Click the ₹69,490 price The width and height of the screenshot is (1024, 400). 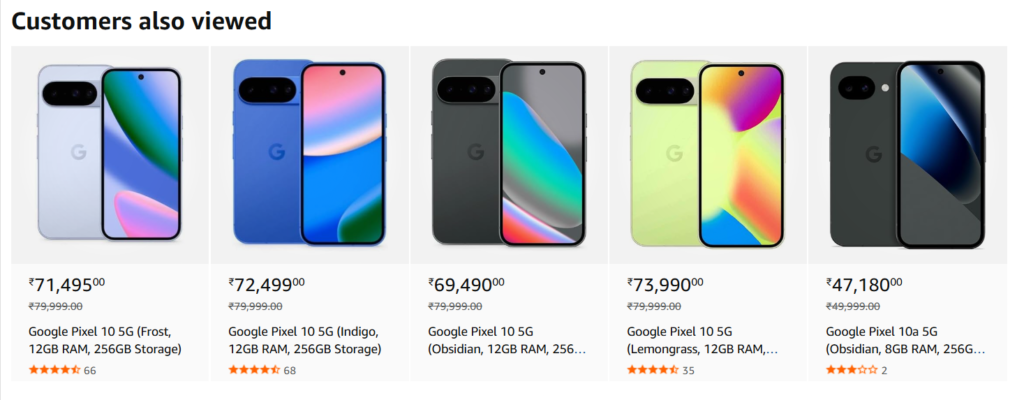pyautogui.click(x=466, y=285)
